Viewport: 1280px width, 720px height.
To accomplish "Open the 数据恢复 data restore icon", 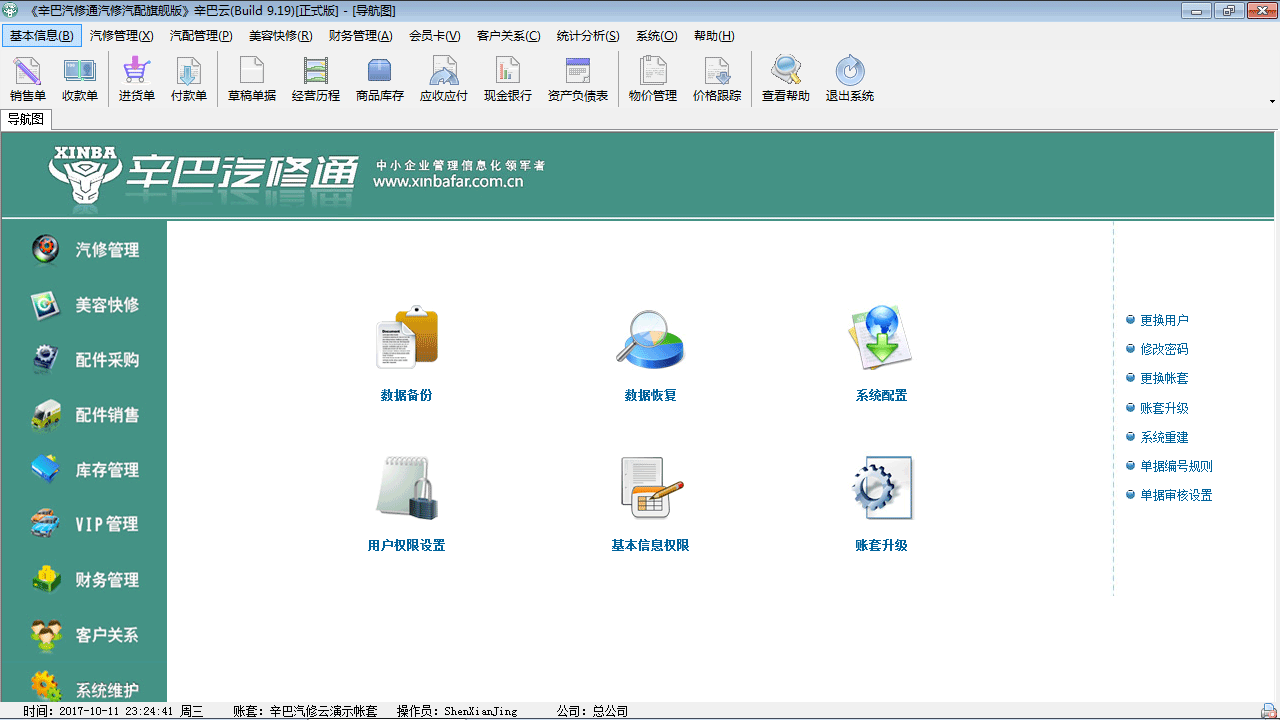I will (x=650, y=338).
